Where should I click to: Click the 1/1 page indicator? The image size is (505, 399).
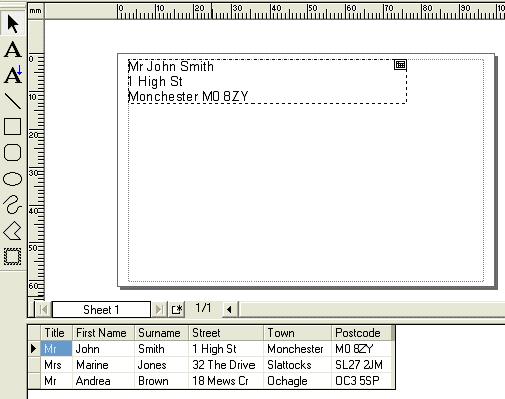point(203,308)
